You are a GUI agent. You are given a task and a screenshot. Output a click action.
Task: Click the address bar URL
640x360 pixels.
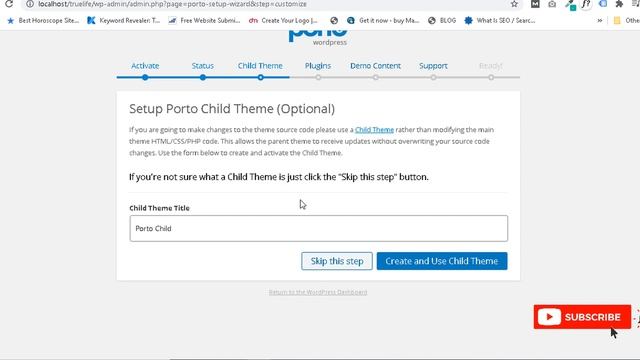click(172, 4)
